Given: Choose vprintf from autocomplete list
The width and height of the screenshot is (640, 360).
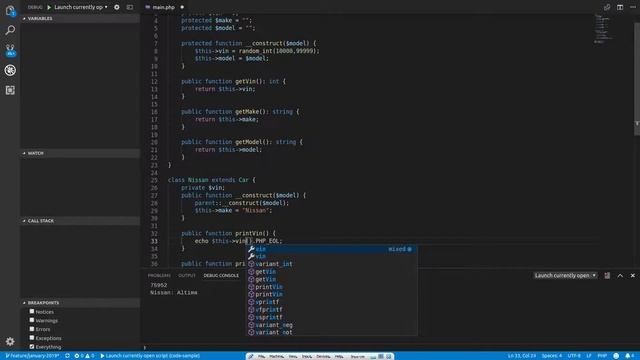Looking at the screenshot, I should pyautogui.click(x=331, y=302).
